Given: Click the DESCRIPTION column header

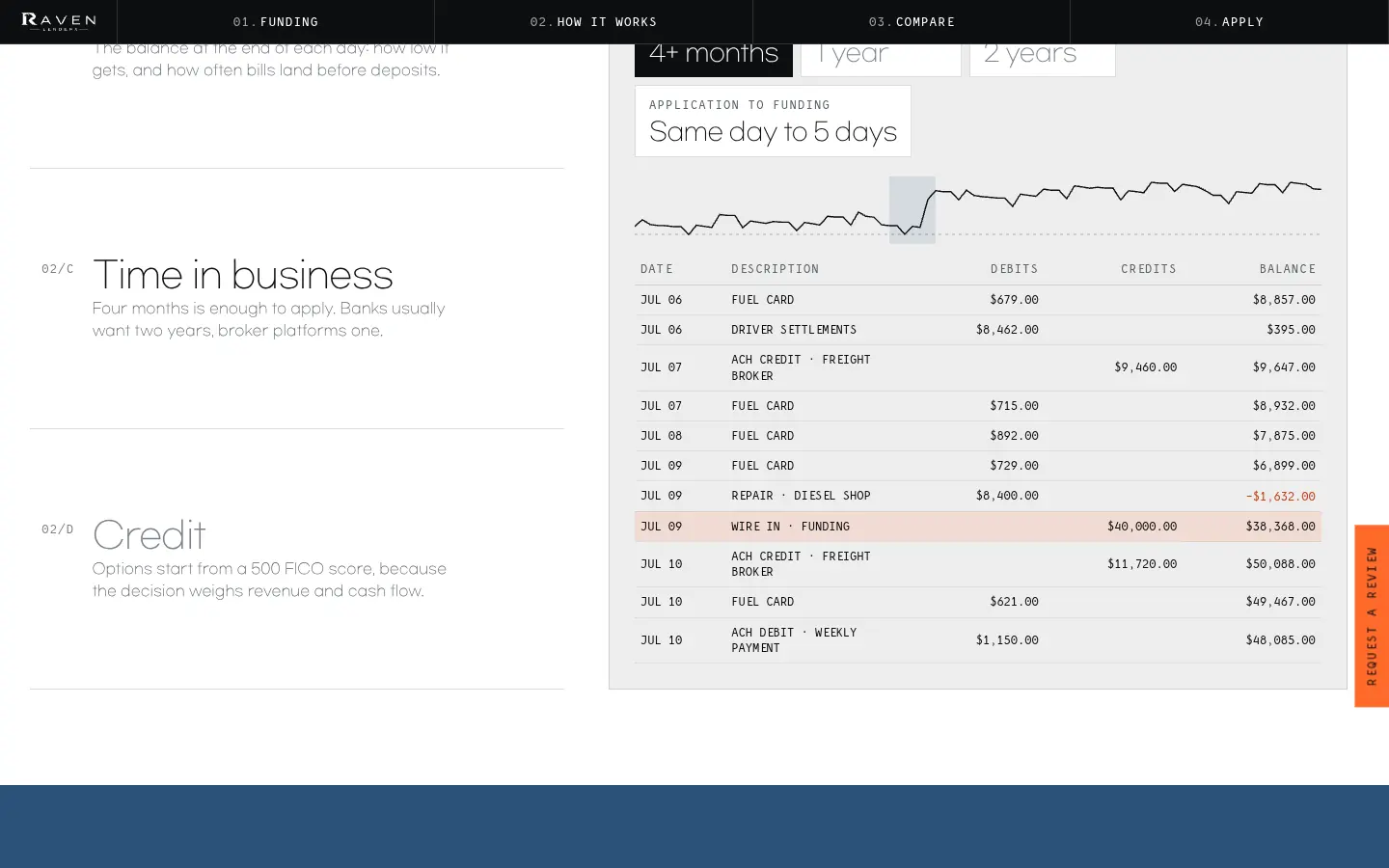Looking at the screenshot, I should (776, 269).
